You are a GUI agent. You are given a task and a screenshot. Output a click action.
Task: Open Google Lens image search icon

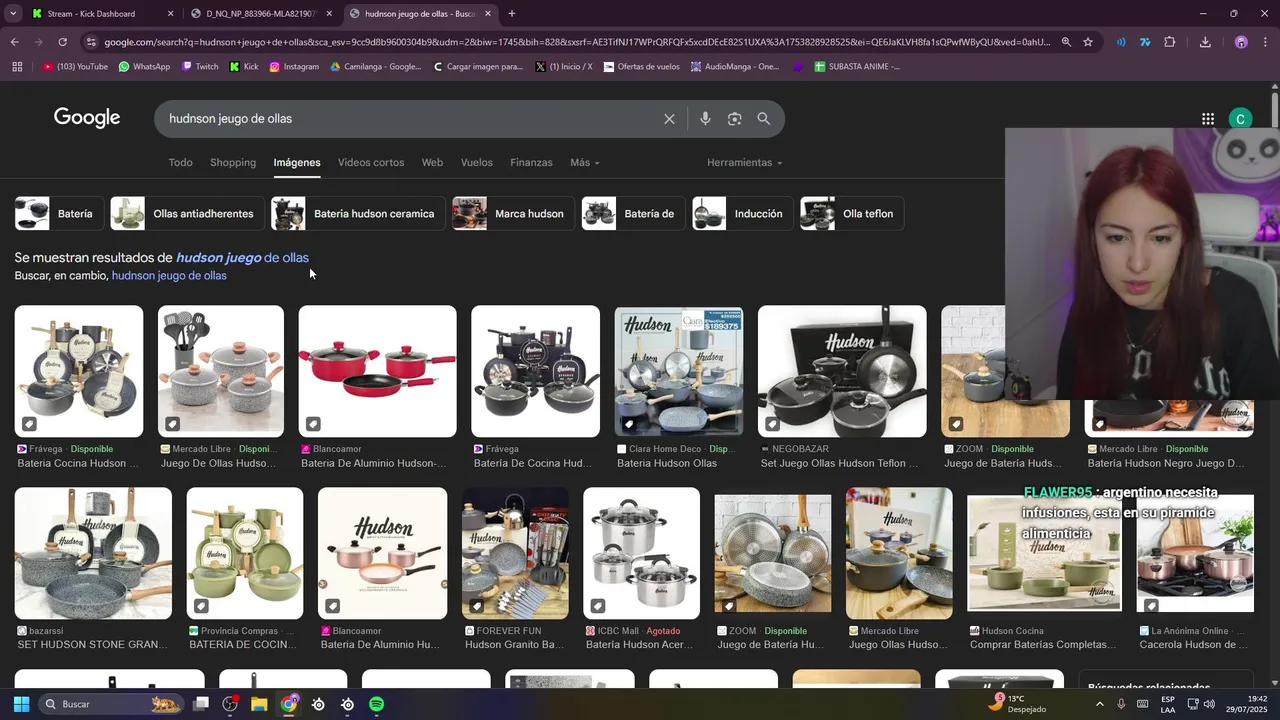coord(734,119)
